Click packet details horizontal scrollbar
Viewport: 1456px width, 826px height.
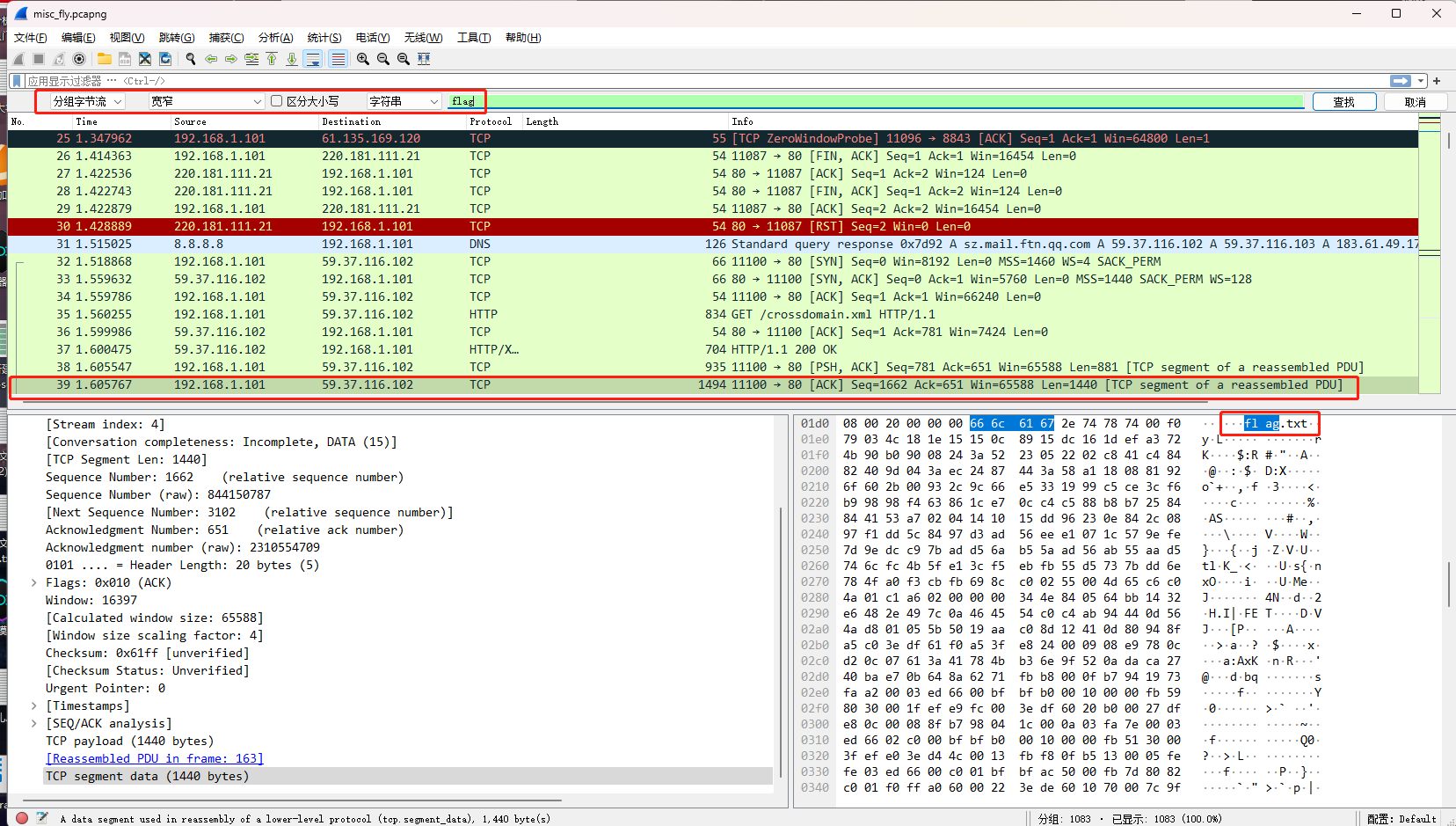(290, 800)
